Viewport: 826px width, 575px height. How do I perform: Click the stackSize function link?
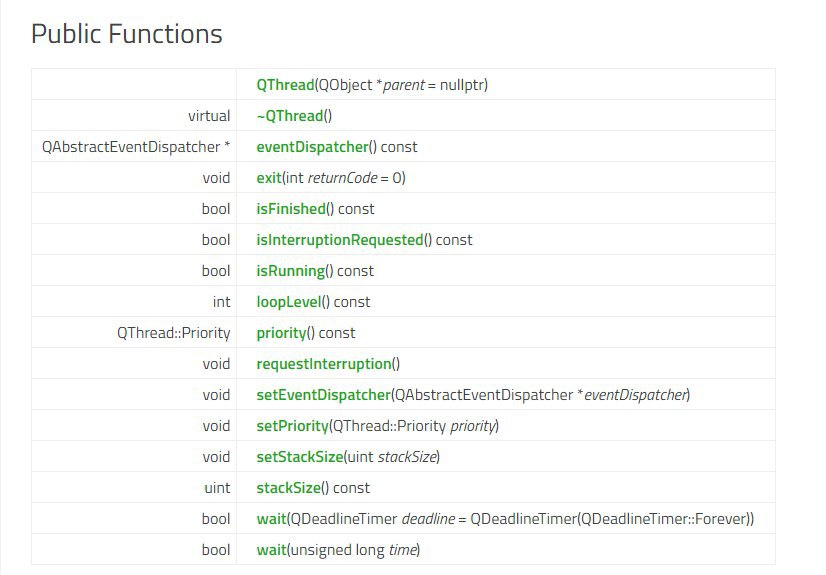click(x=288, y=489)
